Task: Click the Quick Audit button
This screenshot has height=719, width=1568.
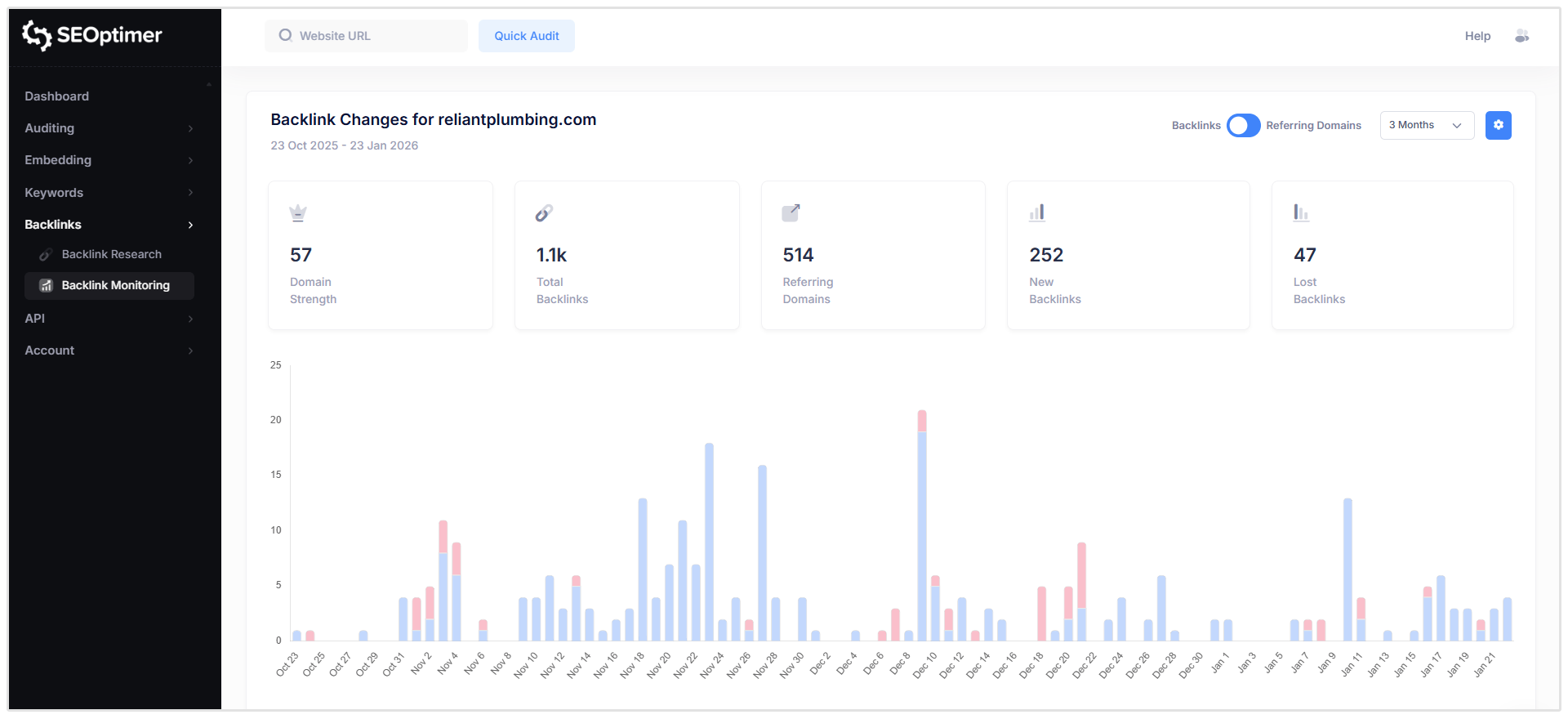Action: [526, 36]
